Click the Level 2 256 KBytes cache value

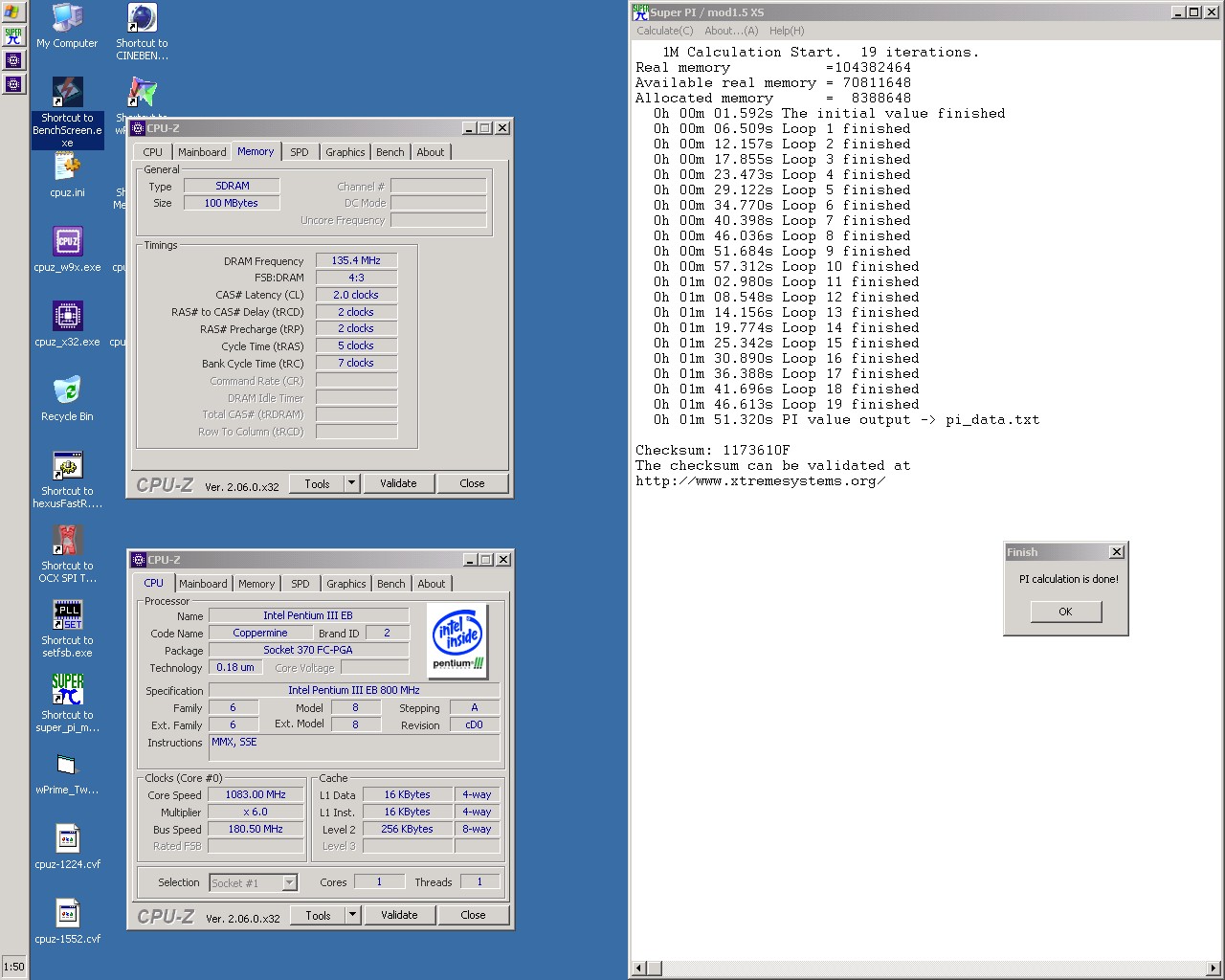tap(408, 829)
